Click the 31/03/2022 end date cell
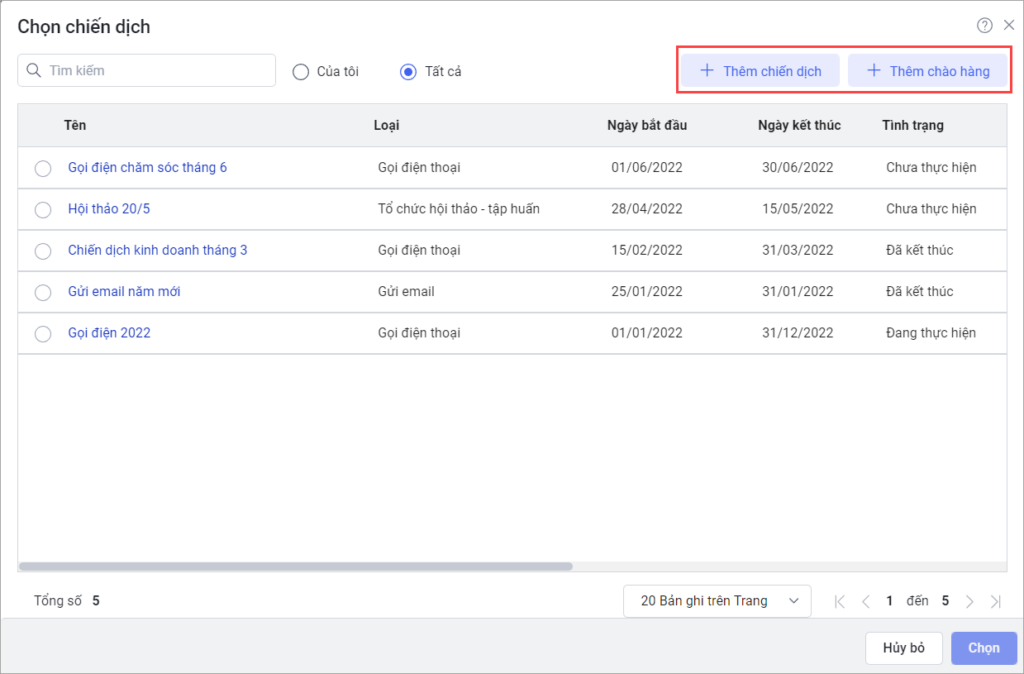This screenshot has height=674, width=1024. tap(797, 250)
